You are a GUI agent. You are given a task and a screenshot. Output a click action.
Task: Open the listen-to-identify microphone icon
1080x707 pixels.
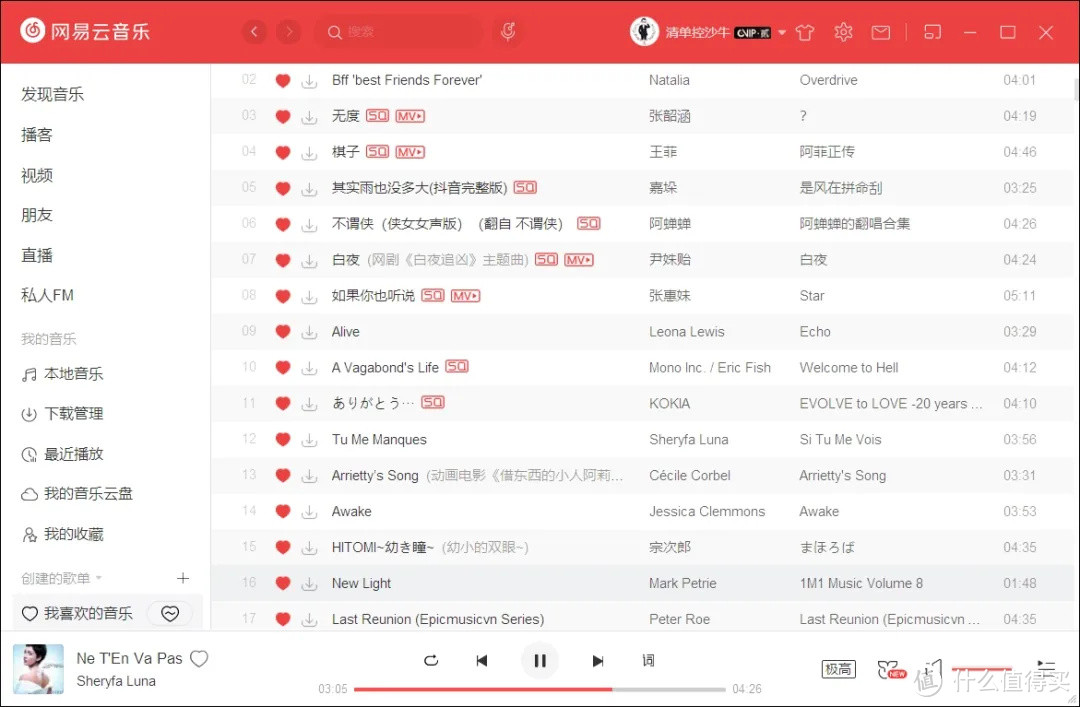(508, 32)
